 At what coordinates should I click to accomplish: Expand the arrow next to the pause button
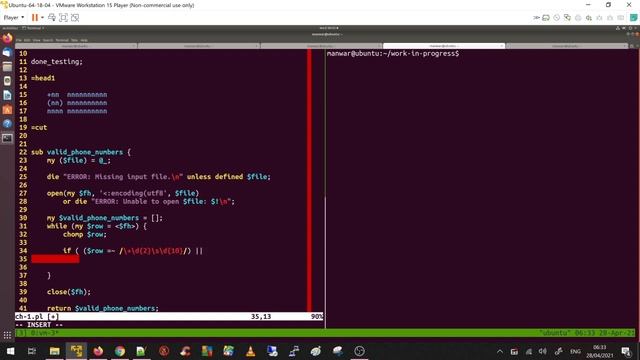[x=42, y=18]
